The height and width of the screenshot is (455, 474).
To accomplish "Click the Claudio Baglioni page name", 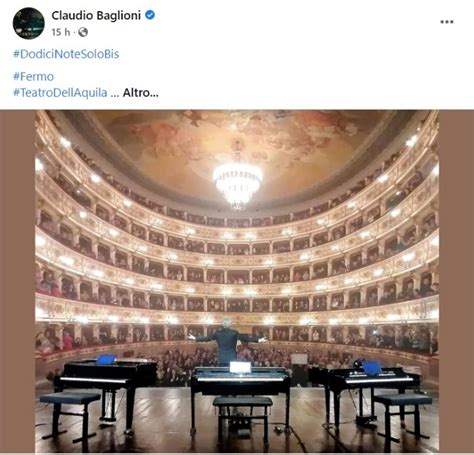I will (96, 15).
